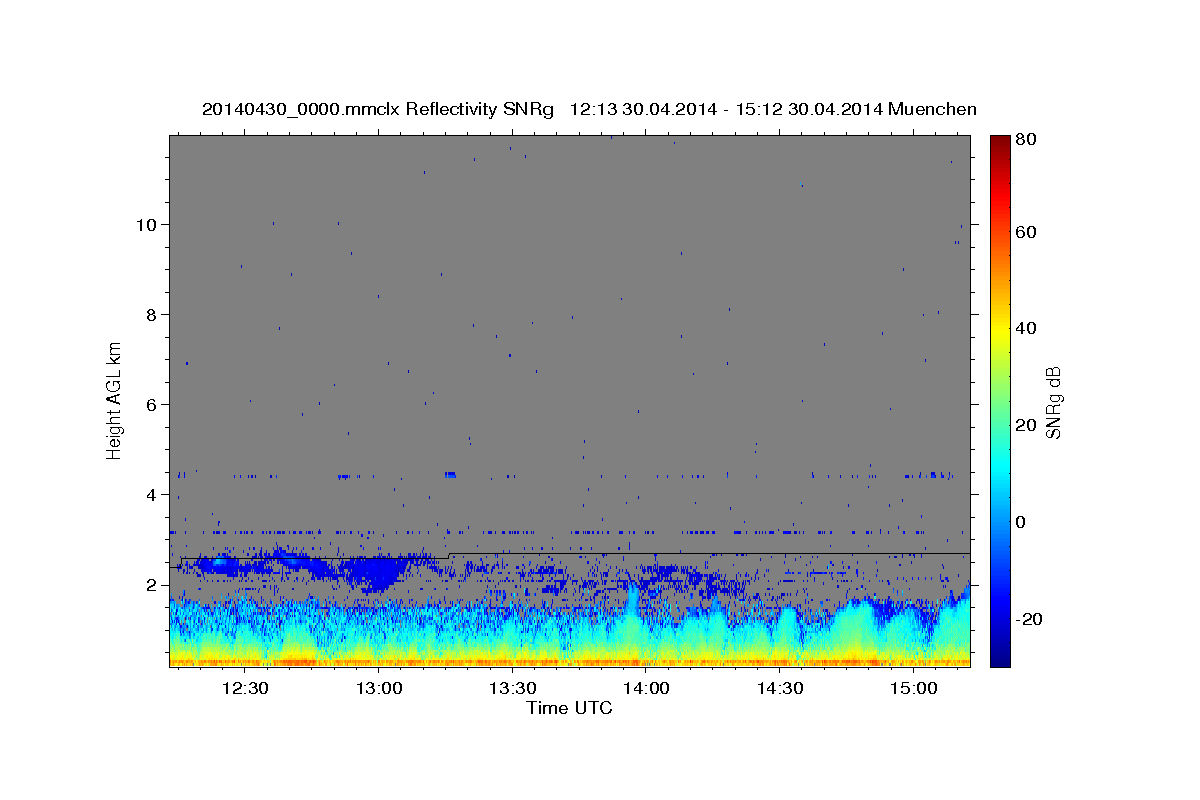This screenshot has width=1200, height=800.
Task: Click the height tick label 4
Action: tap(152, 494)
